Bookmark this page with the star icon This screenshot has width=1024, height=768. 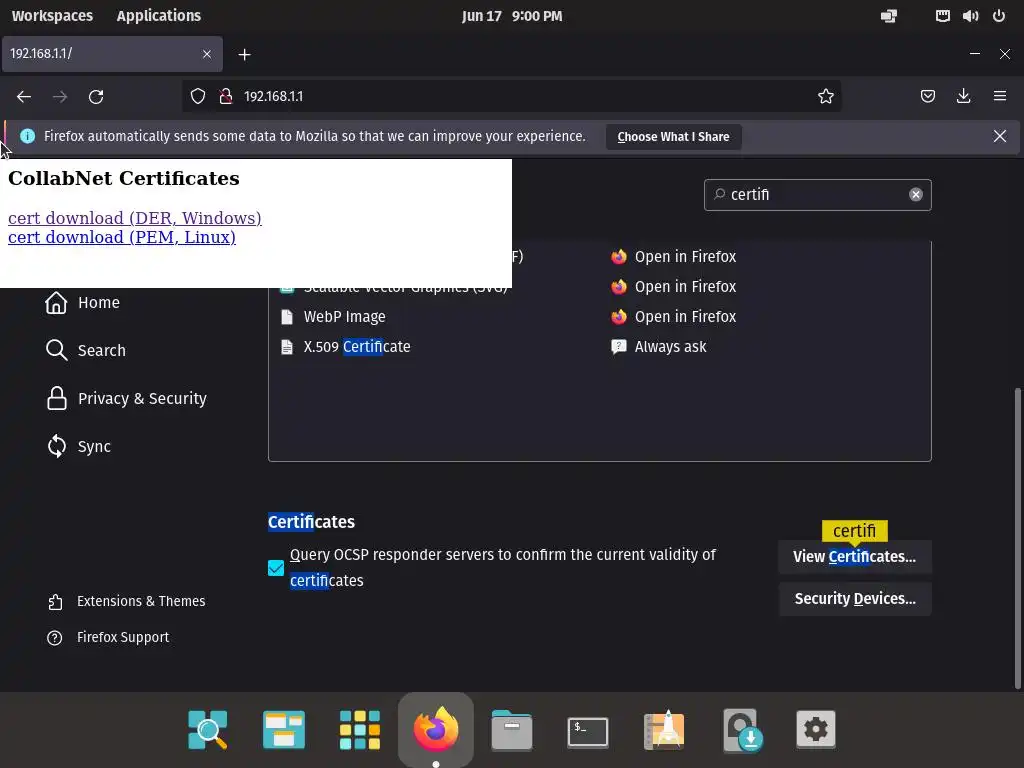(x=825, y=97)
